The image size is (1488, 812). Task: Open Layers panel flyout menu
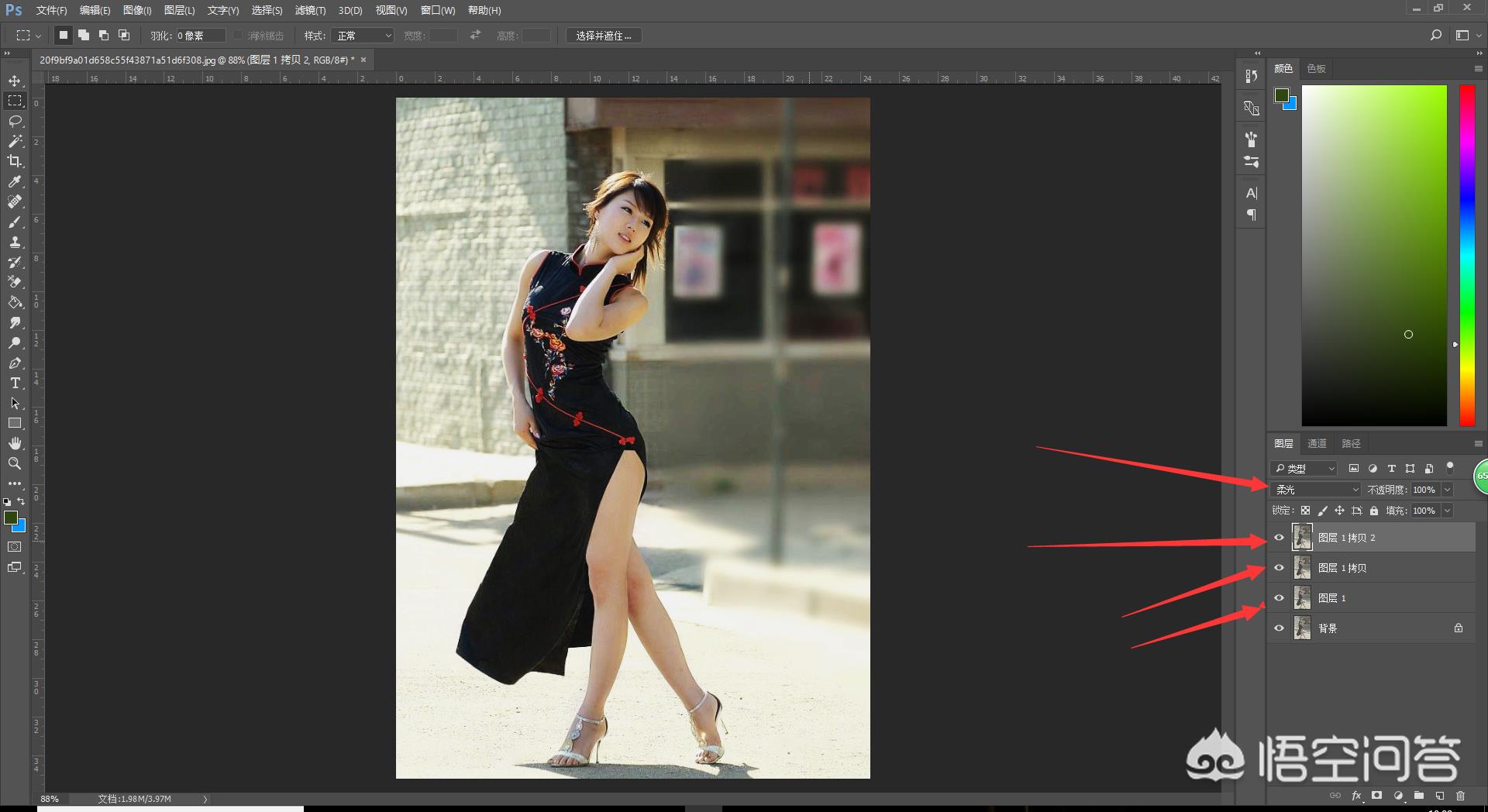click(x=1478, y=444)
